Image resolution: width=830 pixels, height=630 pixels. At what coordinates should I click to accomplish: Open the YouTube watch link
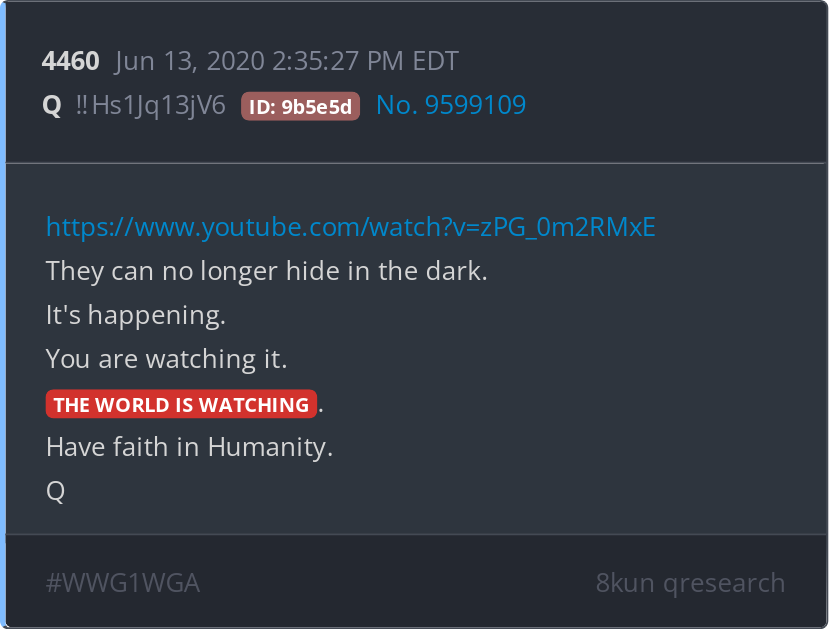tap(350, 227)
